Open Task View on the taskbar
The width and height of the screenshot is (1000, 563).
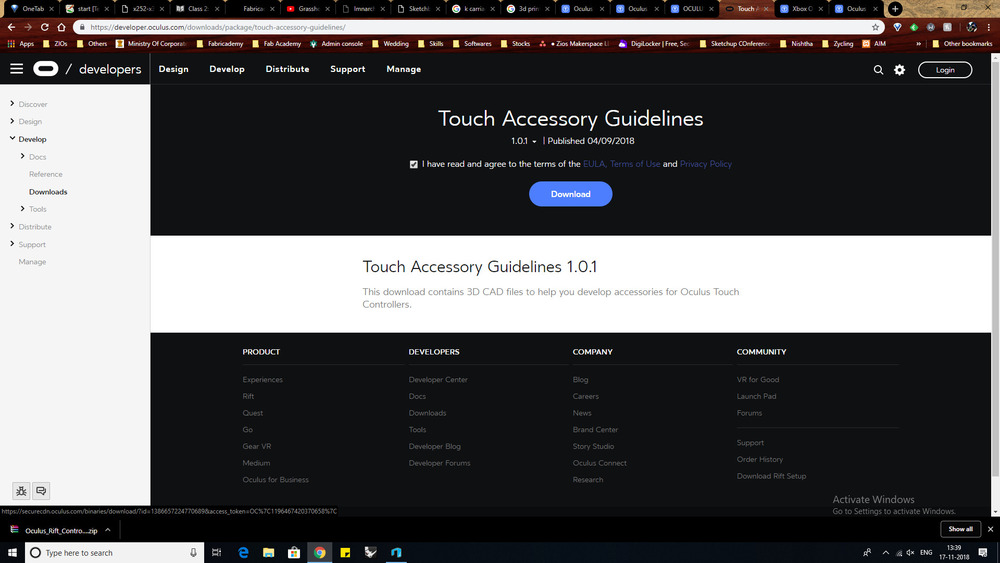[x=217, y=553]
